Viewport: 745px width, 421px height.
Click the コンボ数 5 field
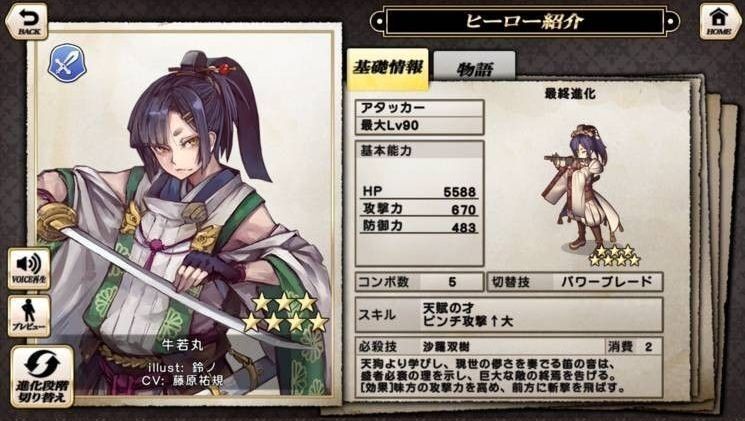pyautogui.click(x=420, y=282)
